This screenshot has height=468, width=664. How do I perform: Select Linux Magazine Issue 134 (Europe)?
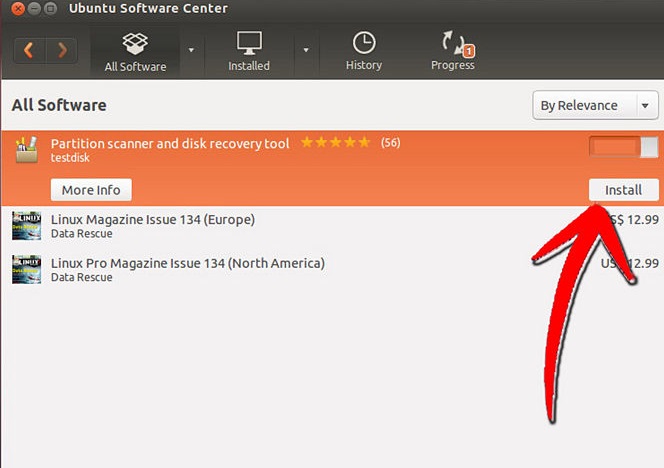click(x=332, y=226)
